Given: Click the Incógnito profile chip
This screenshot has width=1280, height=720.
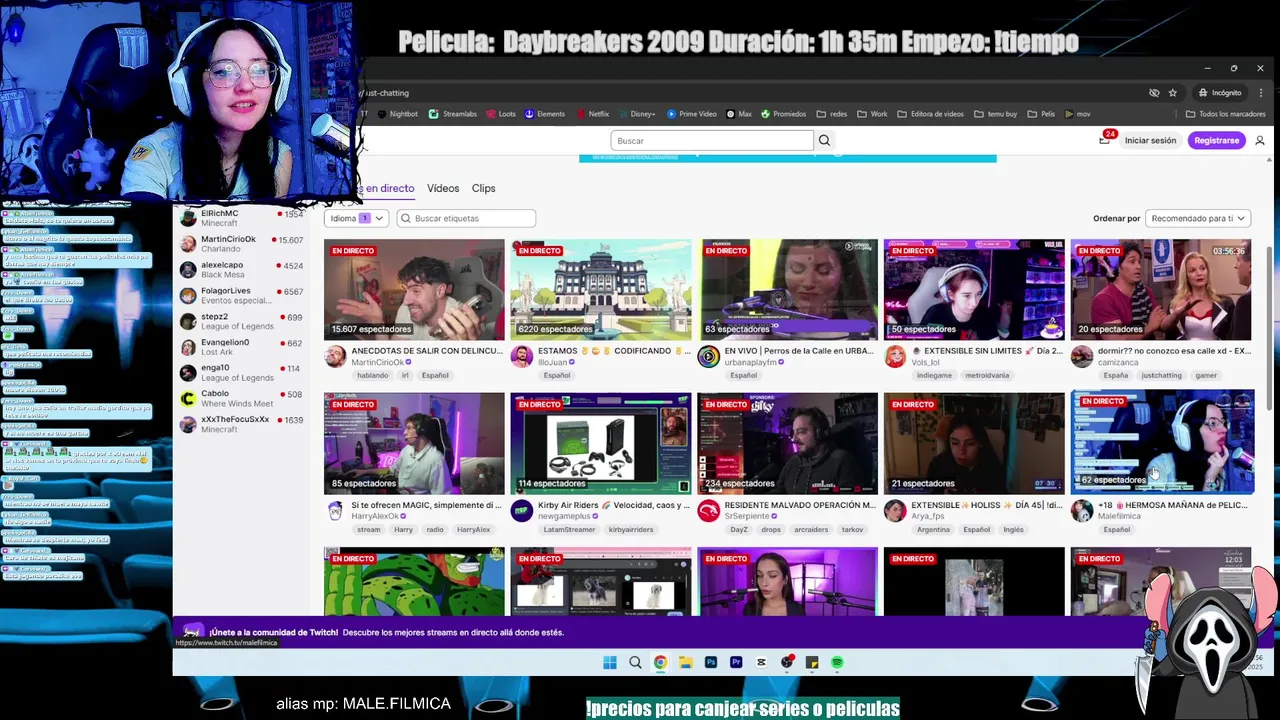Looking at the screenshot, I should point(1219,93).
